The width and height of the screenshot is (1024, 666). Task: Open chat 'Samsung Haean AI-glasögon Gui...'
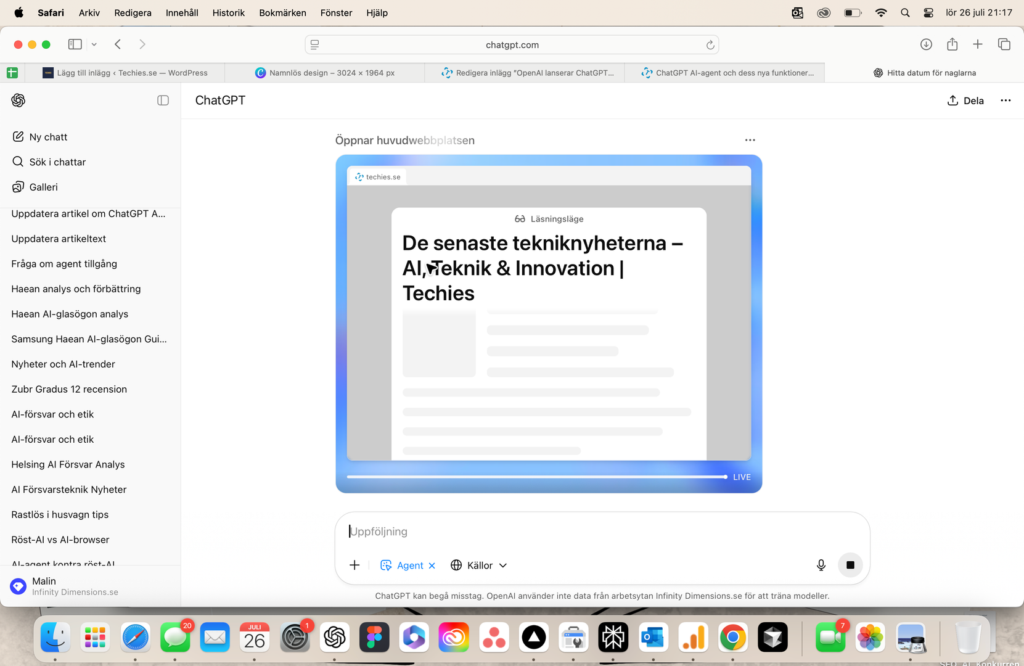(89, 339)
